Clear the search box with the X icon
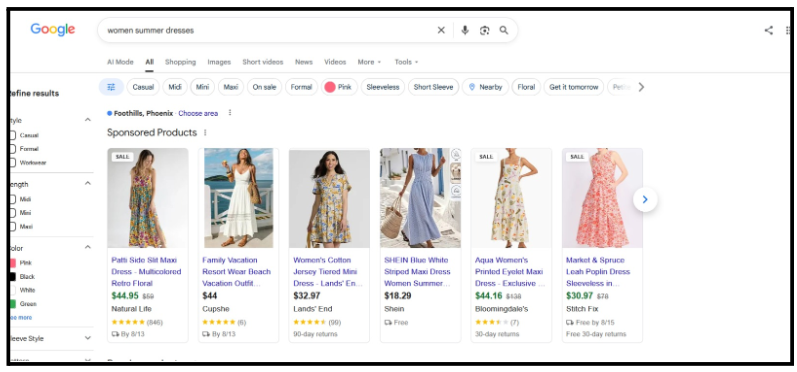This screenshot has height=372, width=797. point(441,30)
